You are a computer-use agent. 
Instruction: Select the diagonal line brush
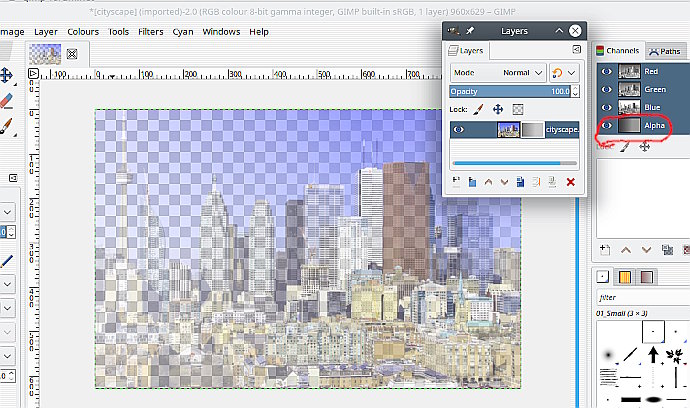631,354
